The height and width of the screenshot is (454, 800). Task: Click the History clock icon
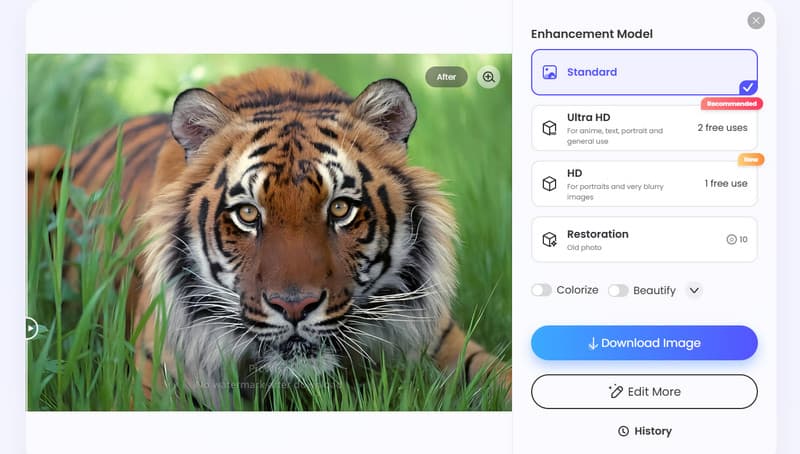623,431
